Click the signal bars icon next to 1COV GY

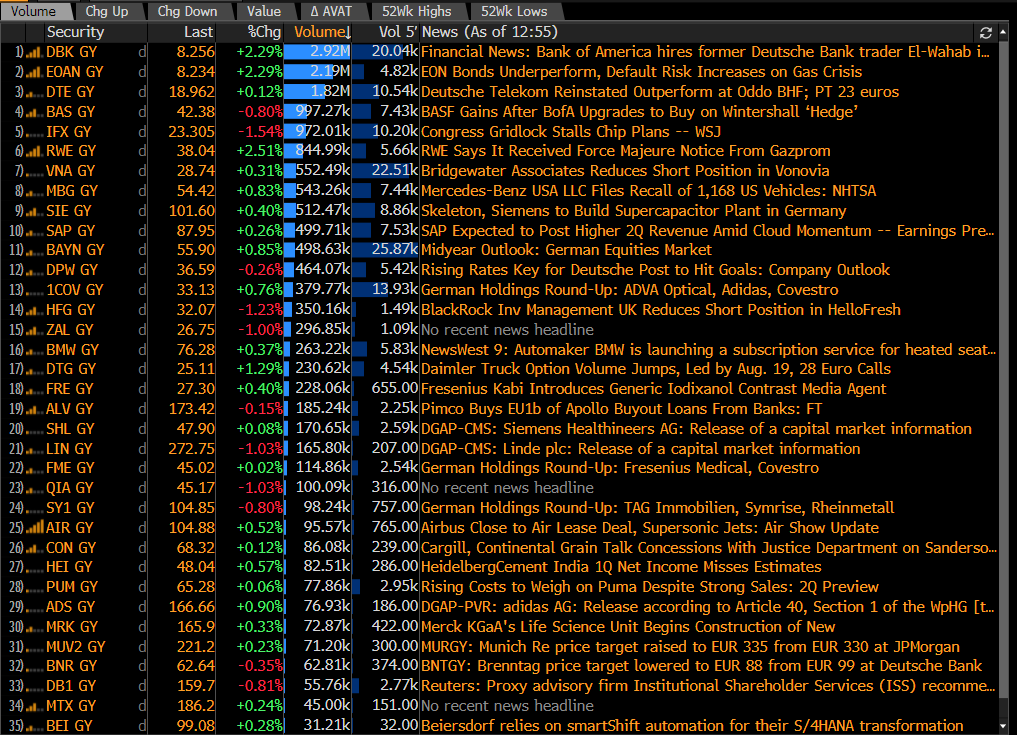34,291
